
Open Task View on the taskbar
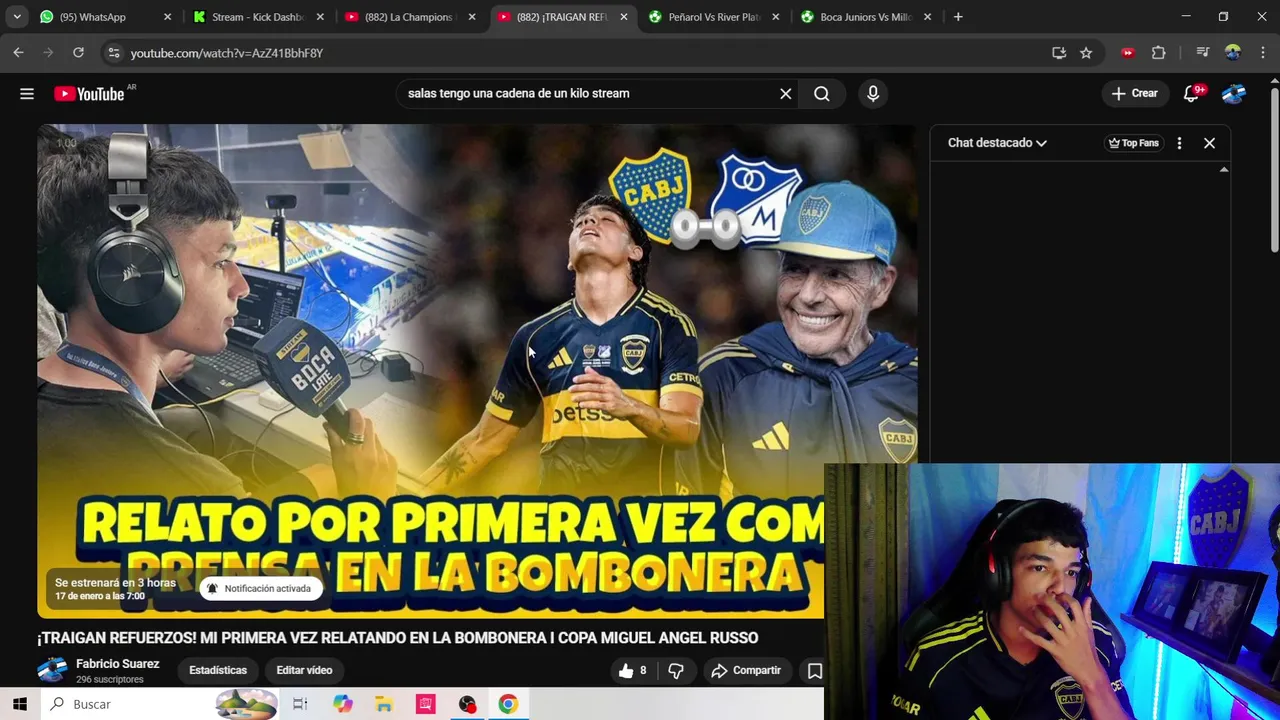[x=300, y=705]
